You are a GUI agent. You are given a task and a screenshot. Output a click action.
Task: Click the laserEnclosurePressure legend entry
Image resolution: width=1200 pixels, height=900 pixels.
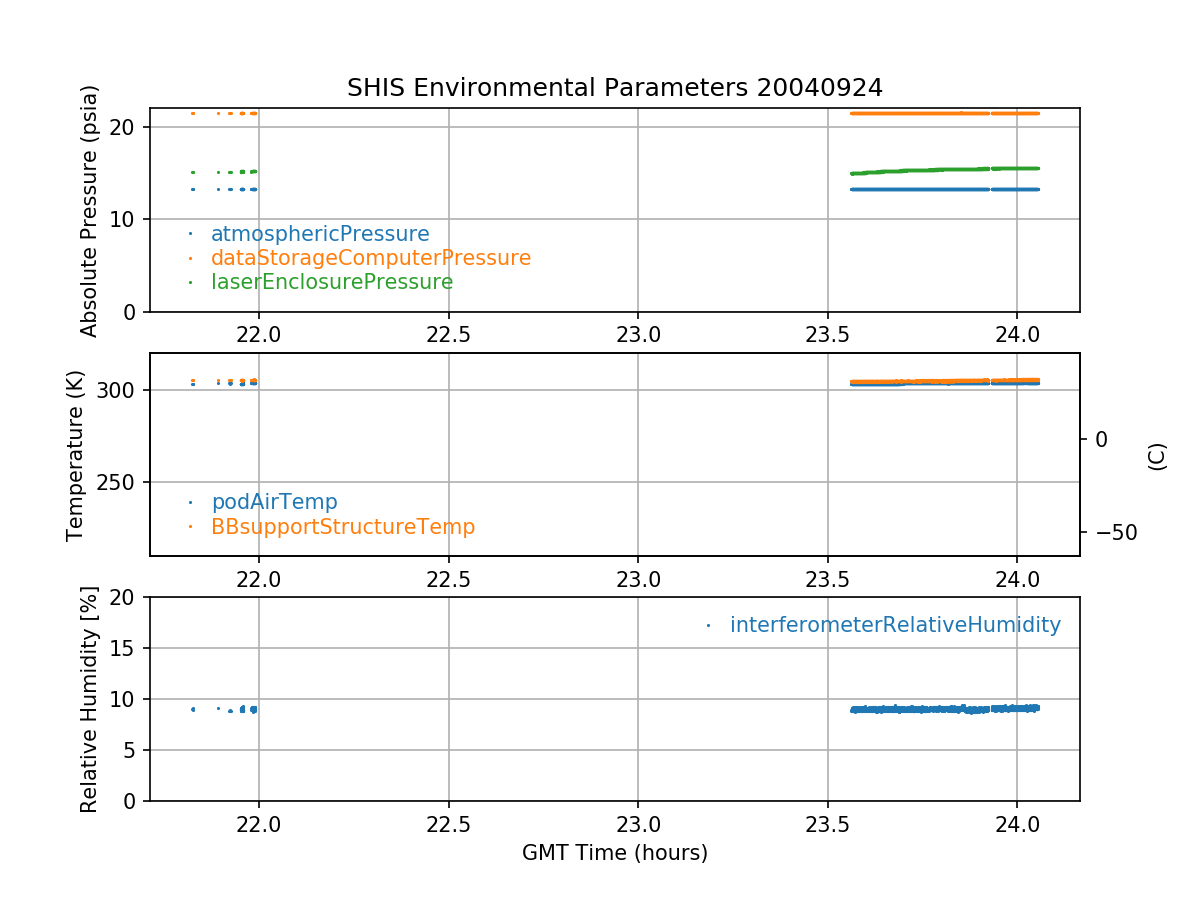(x=331, y=282)
